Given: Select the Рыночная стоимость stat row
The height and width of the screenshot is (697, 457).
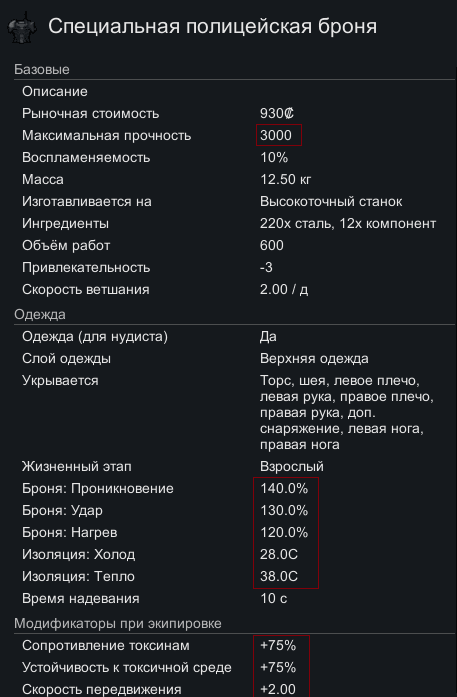Looking at the screenshot, I should click(234, 113).
